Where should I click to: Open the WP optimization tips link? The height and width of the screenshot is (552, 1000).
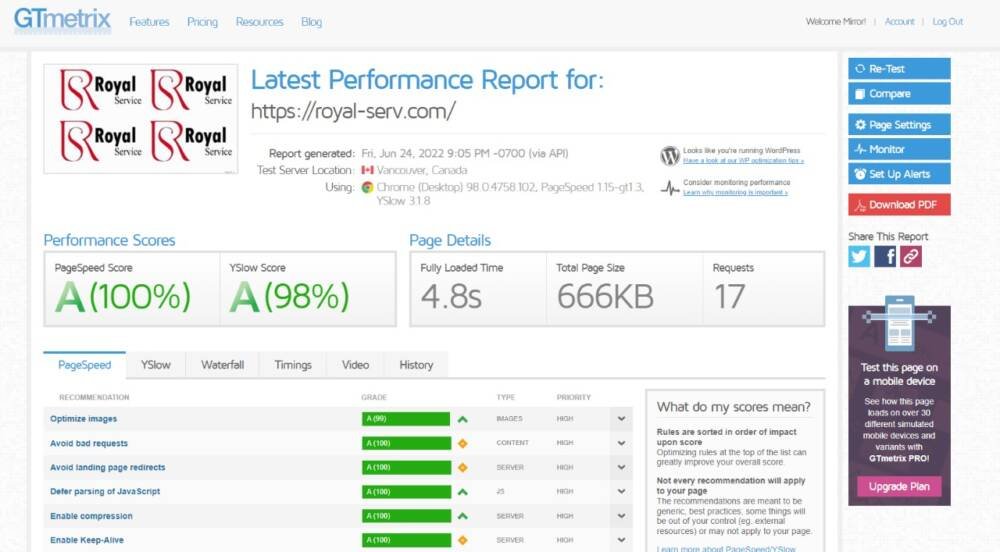743,161
